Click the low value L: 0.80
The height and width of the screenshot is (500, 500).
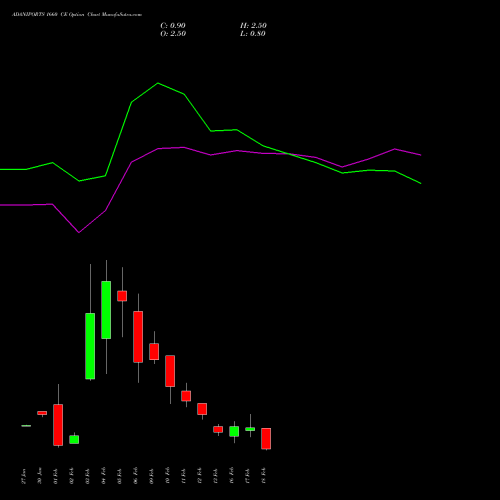[253, 34]
